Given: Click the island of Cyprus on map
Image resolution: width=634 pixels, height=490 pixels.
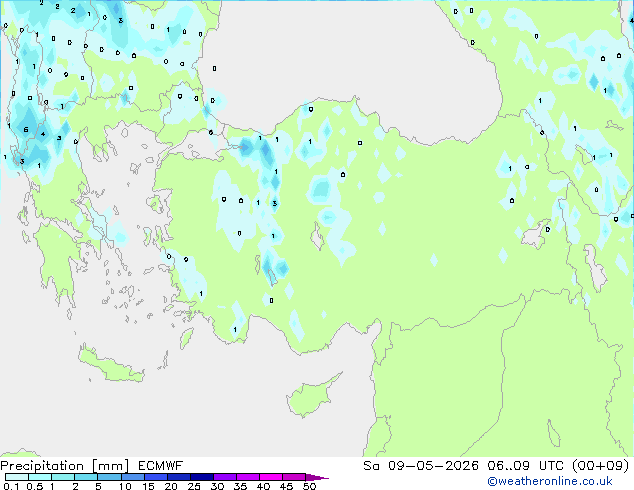Looking at the screenshot, I should 311,397.
